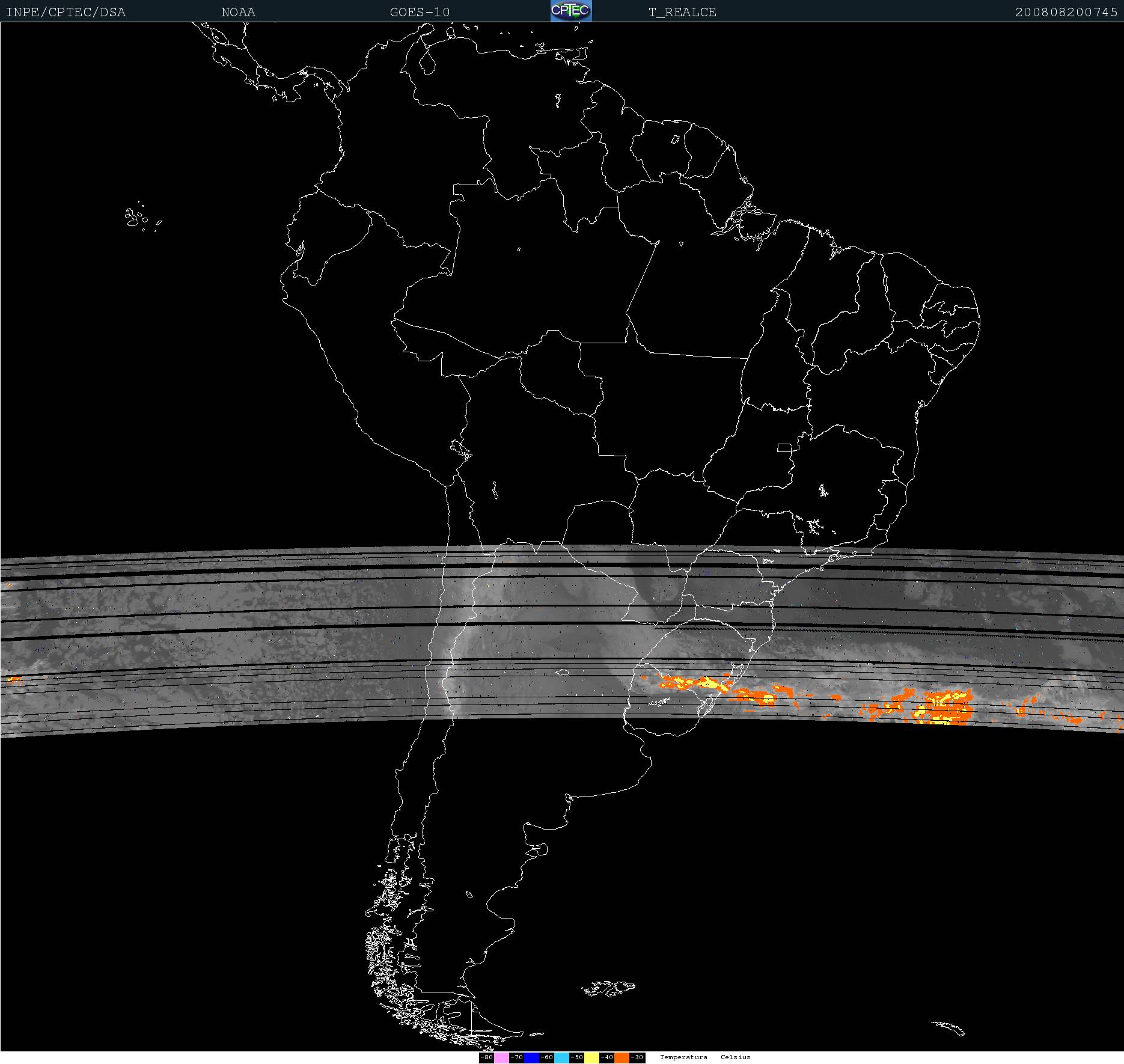This screenshot has height=1064, width=1124.
Task: Click the Celsius unit label
Action: coord(736,1057)
